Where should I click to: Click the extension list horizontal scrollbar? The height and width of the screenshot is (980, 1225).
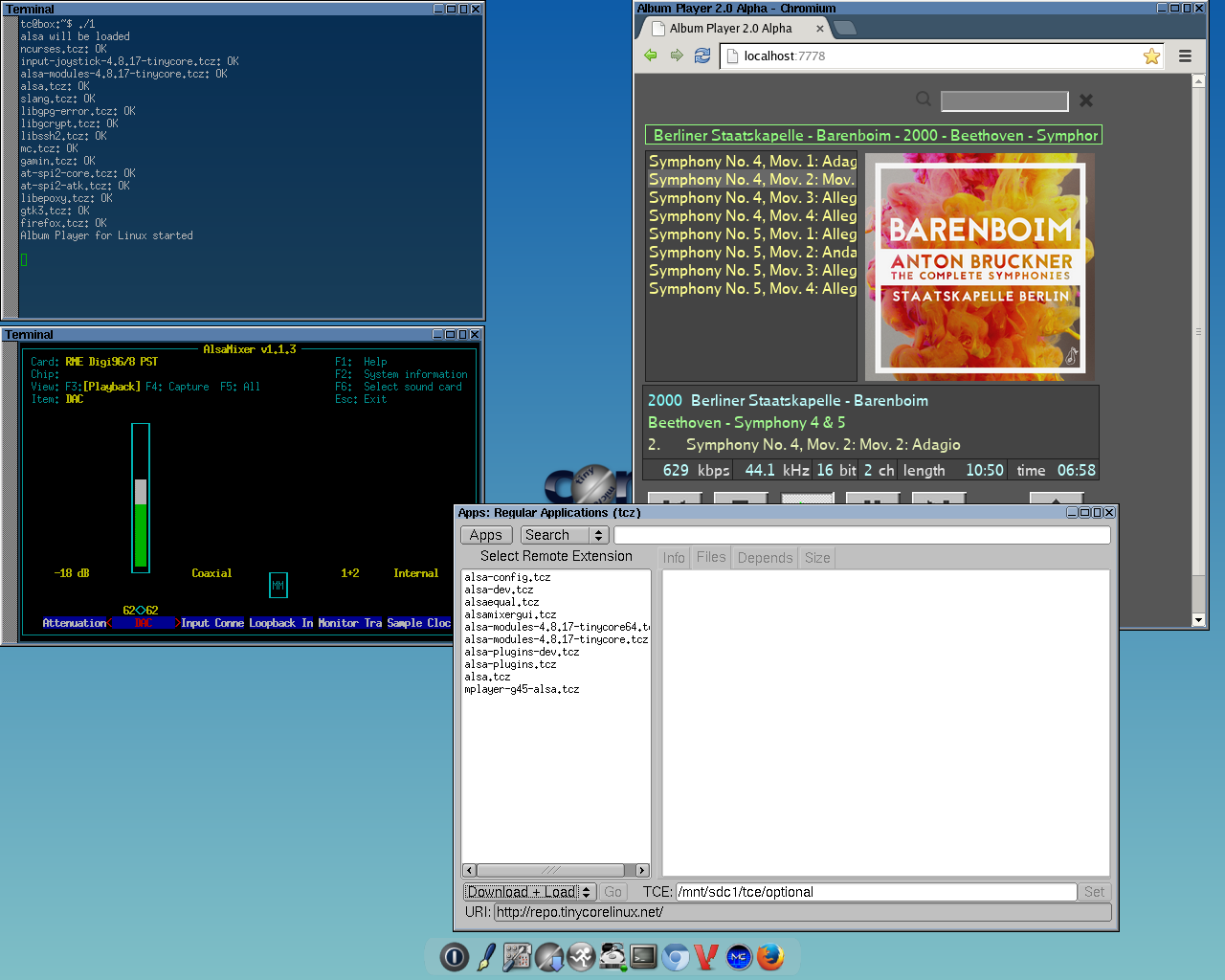coord(550,870)
